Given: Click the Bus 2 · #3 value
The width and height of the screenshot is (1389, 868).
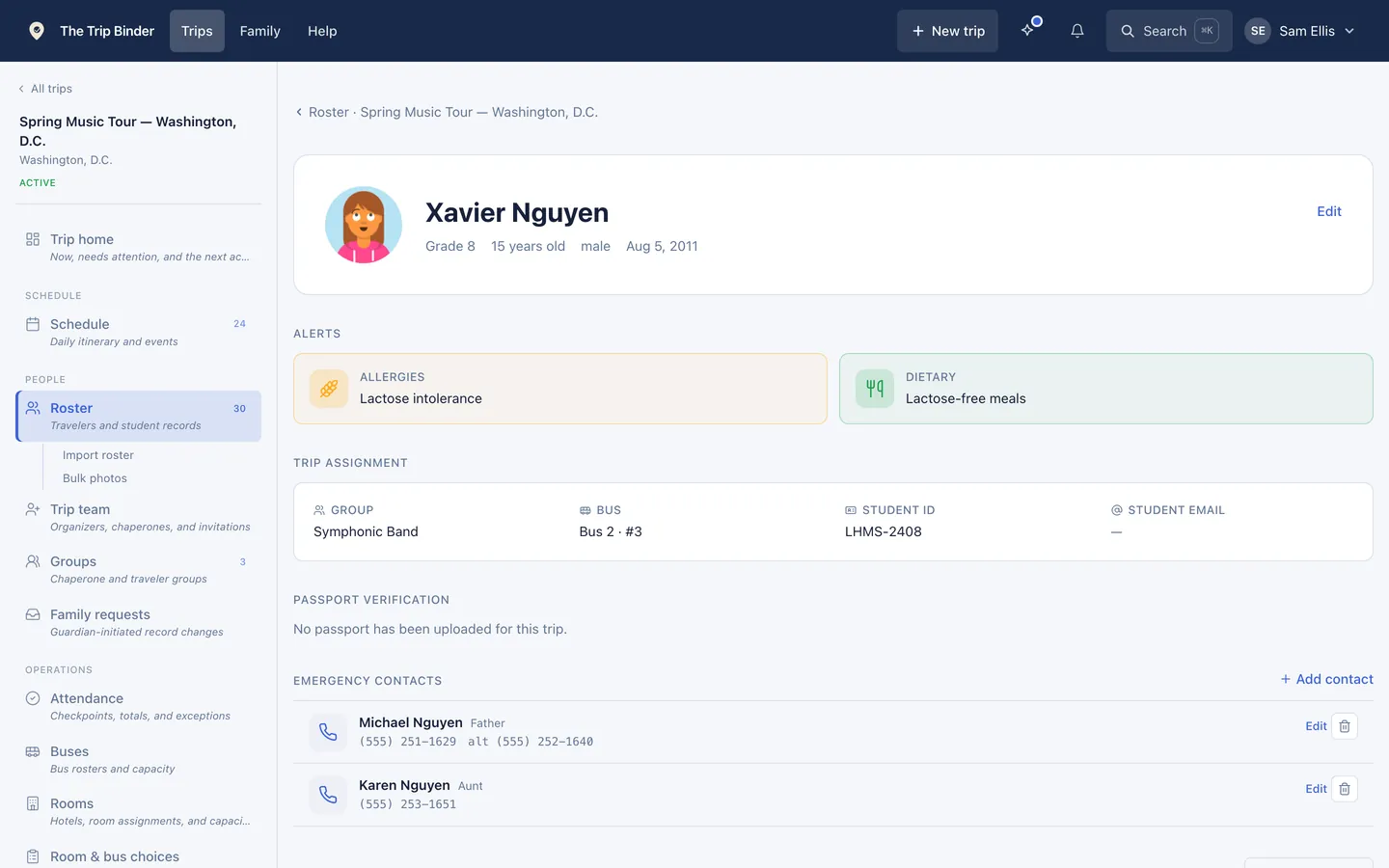Looking at the screenshot, I should 611,531.
